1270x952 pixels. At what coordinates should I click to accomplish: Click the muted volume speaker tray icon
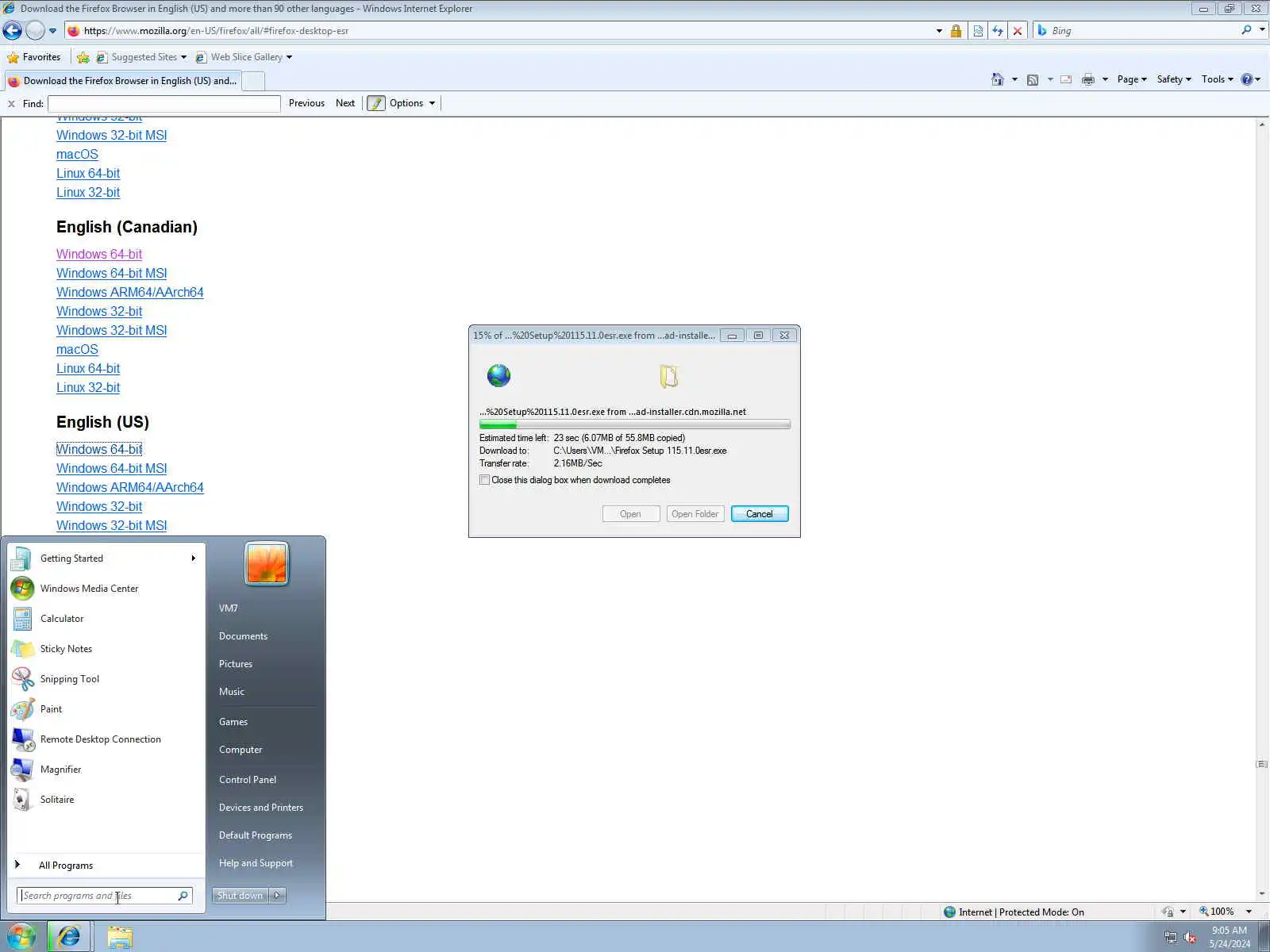coord(1190,938)
